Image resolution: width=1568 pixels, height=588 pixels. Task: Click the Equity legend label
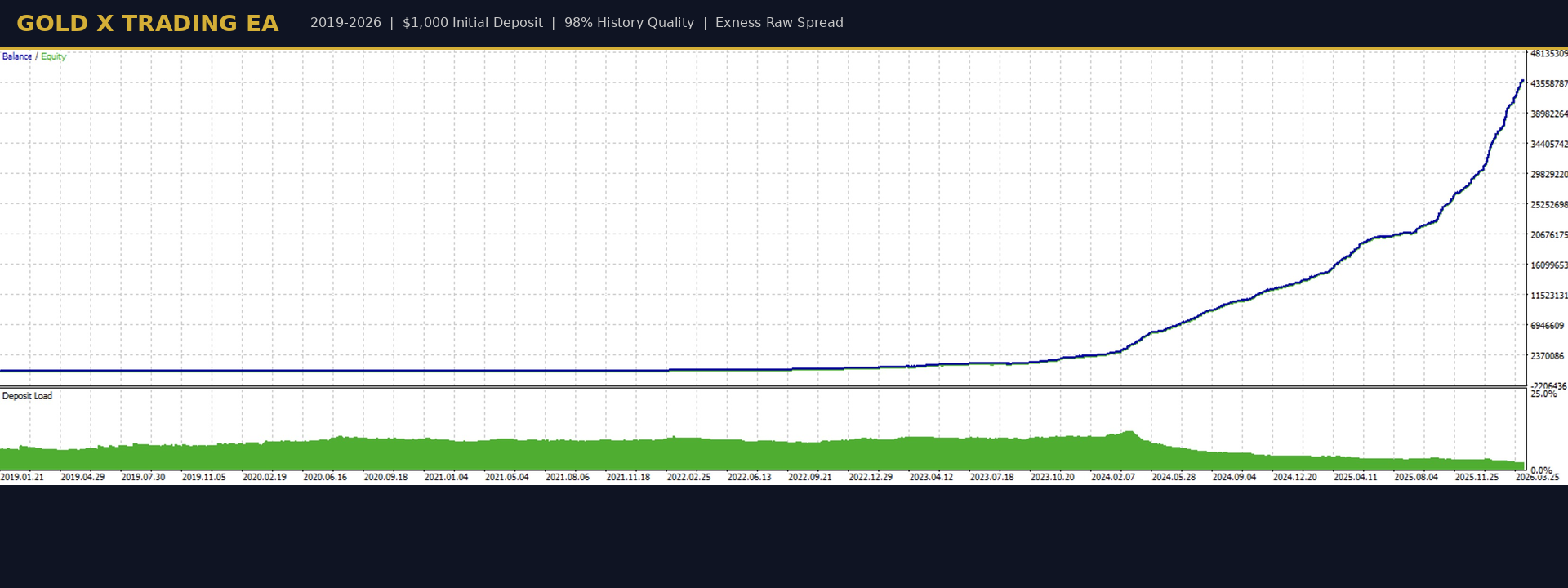(x=53, y=56)
